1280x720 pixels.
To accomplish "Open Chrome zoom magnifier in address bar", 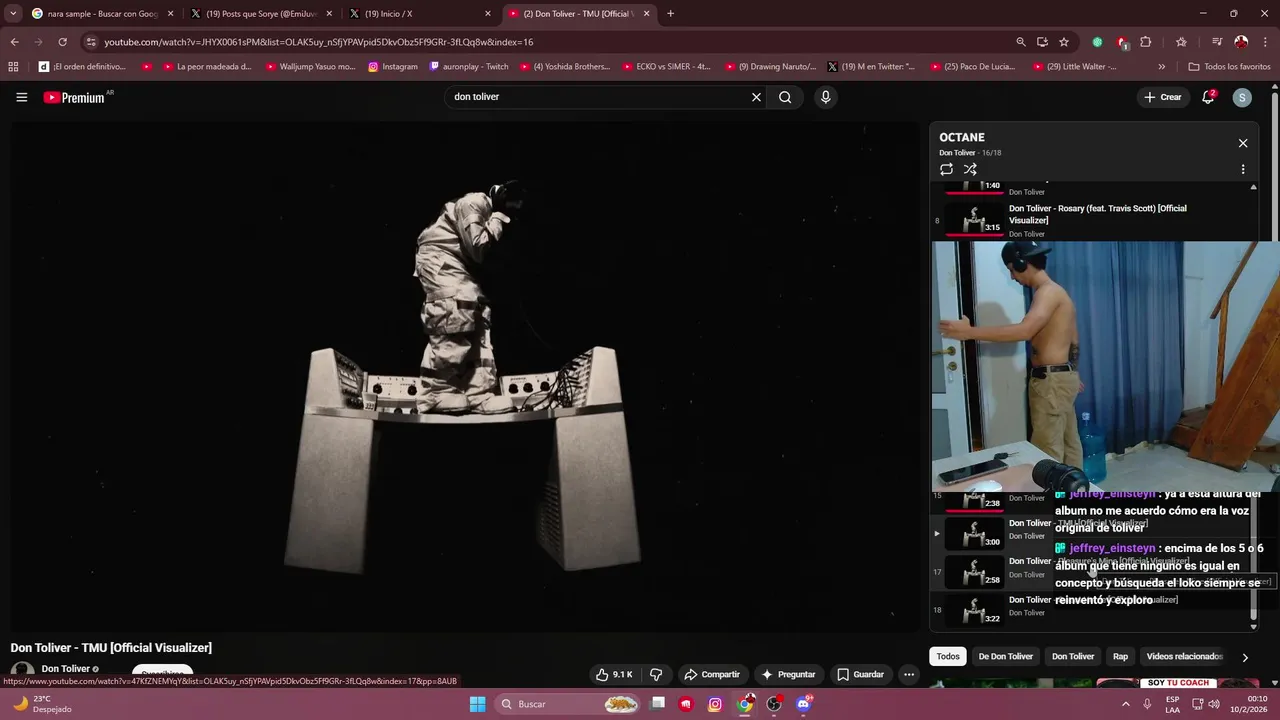I will [x=1020, y=42].
